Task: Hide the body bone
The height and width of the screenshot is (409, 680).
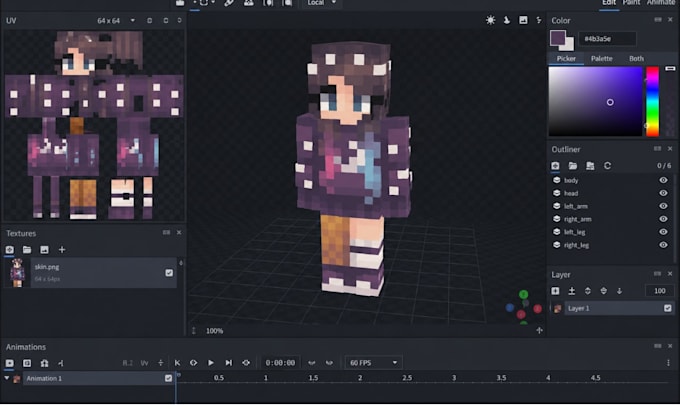Action: pos(663,180)
